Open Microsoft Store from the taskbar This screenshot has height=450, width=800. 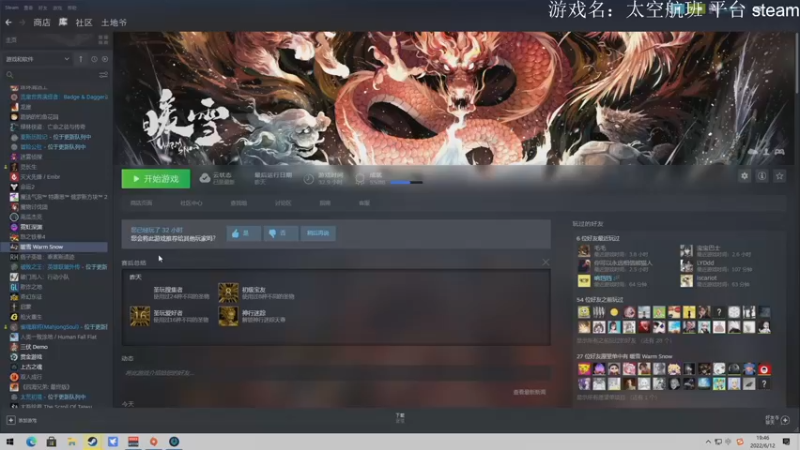click(51, 441)
